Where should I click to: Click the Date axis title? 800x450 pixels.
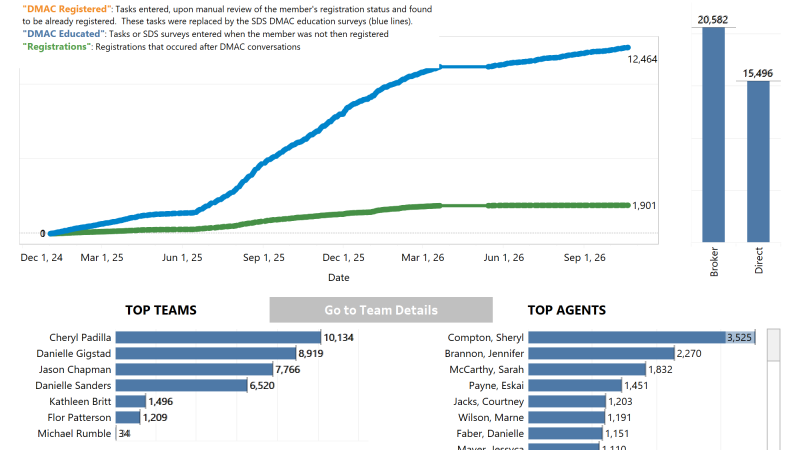pos(339,278)
